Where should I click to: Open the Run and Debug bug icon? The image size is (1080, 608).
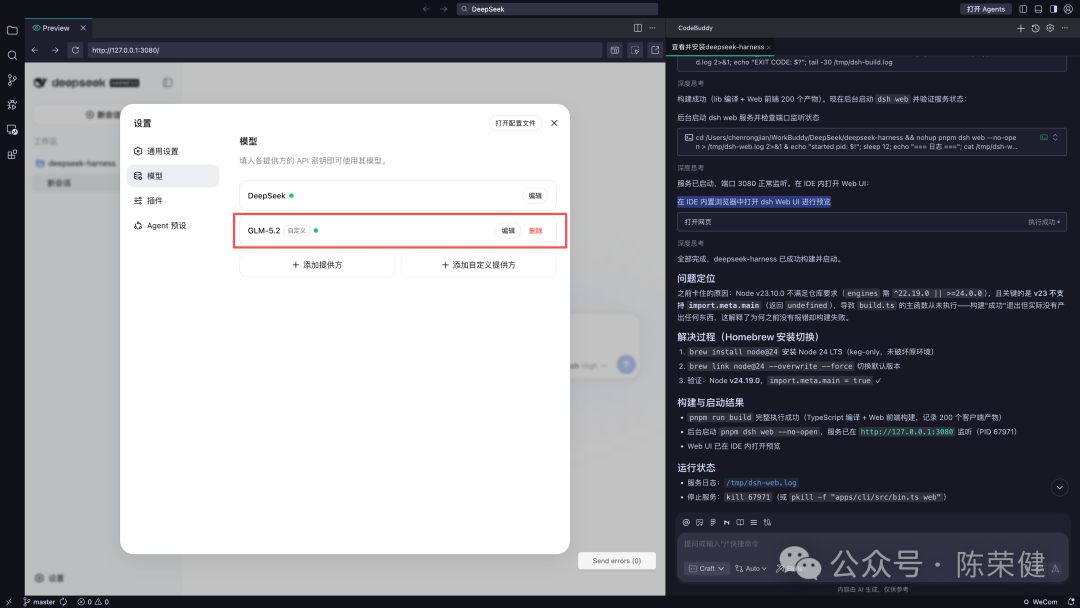(x=12, y=105)
